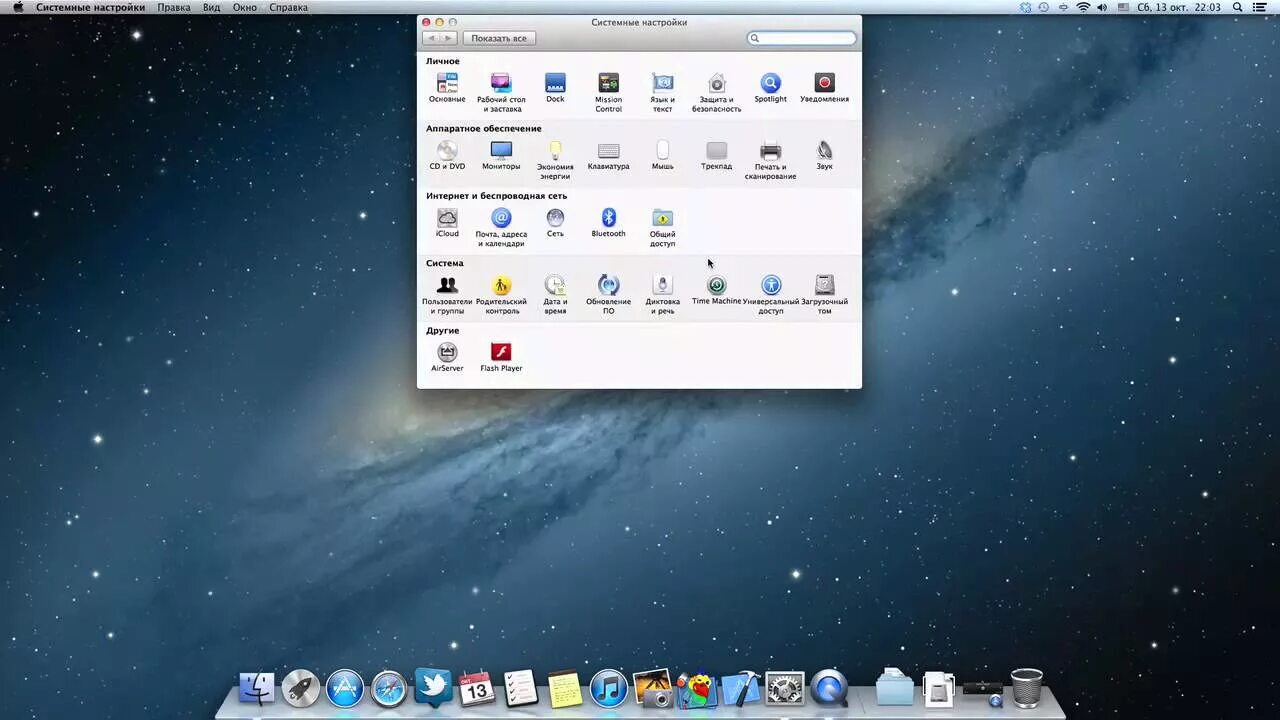Open Spotlight search in menu bar
The width and height of the screenshot is (1280, 720).
click(1238, 7)
